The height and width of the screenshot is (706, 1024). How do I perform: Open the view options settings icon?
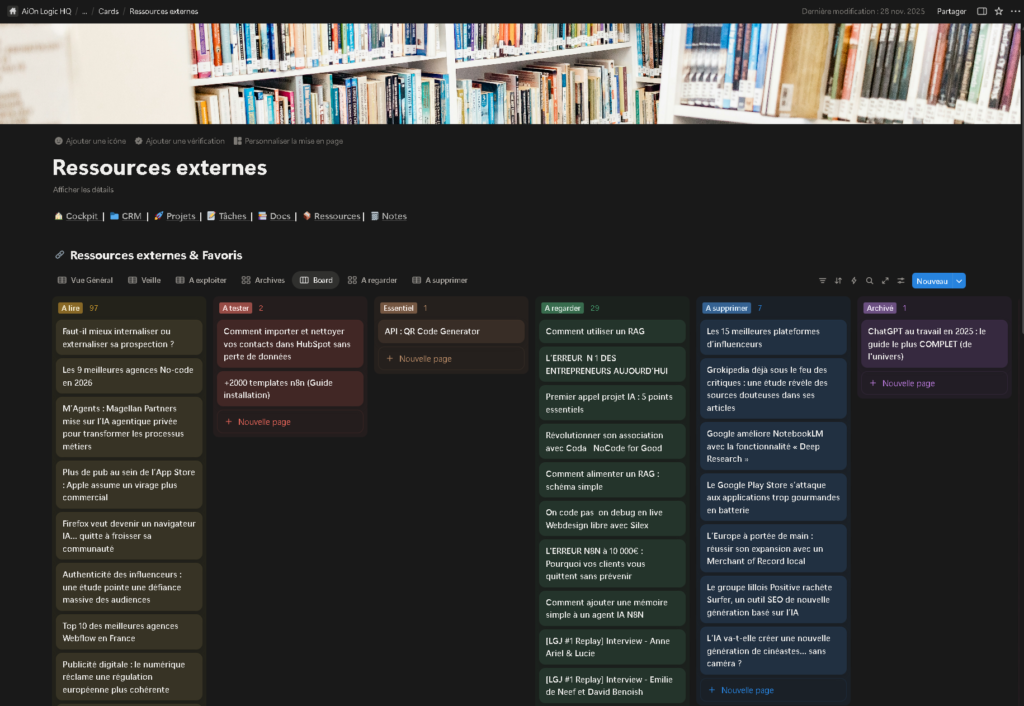coord(901,281)
